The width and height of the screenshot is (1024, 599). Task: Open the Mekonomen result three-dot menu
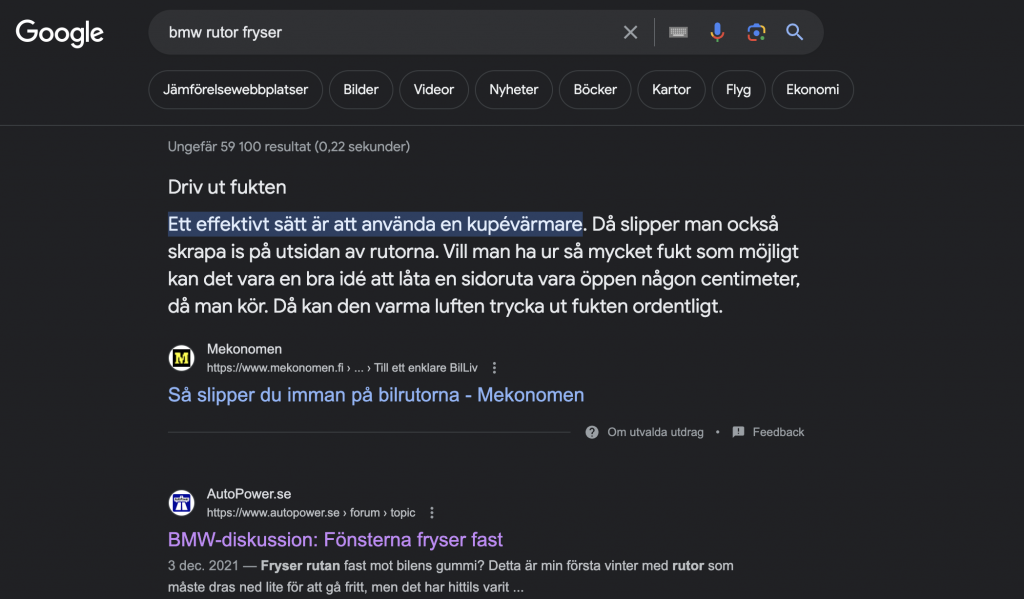(494, 368)
